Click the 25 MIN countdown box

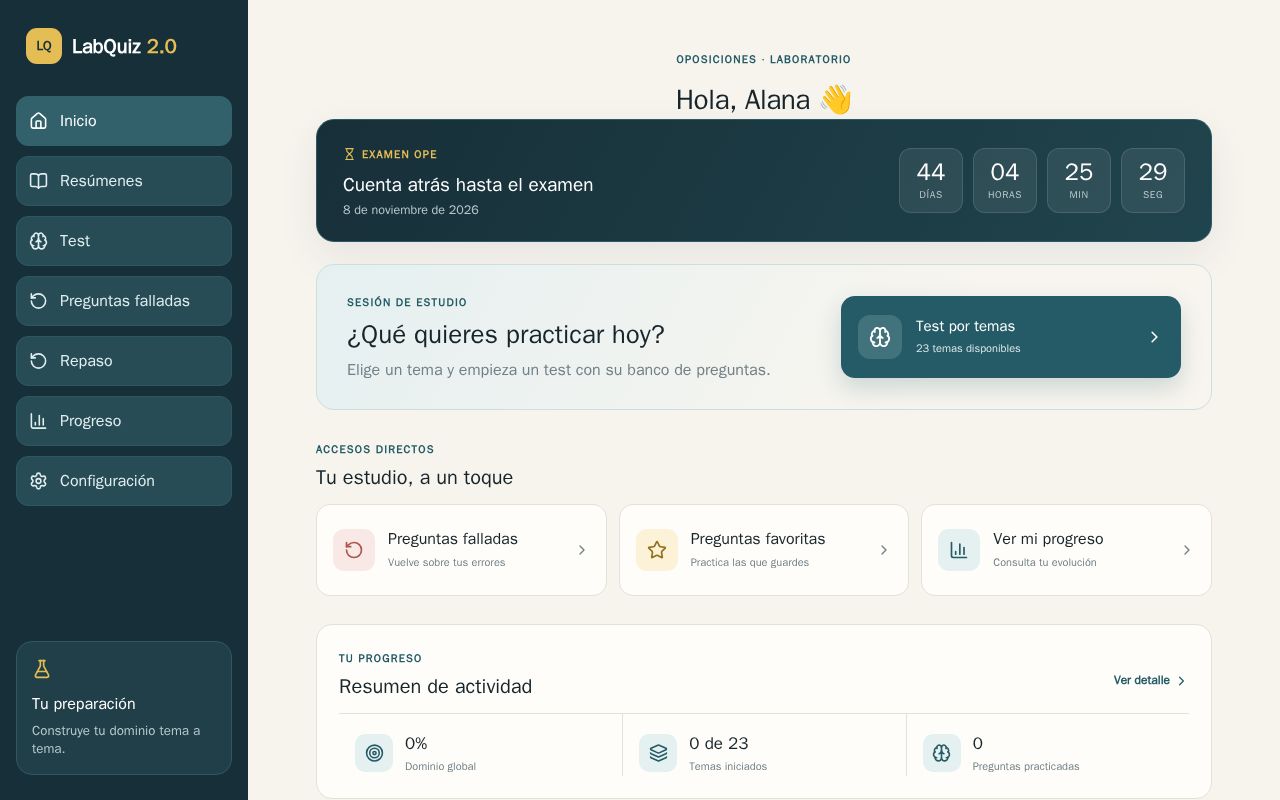[x=1079, y=181]
